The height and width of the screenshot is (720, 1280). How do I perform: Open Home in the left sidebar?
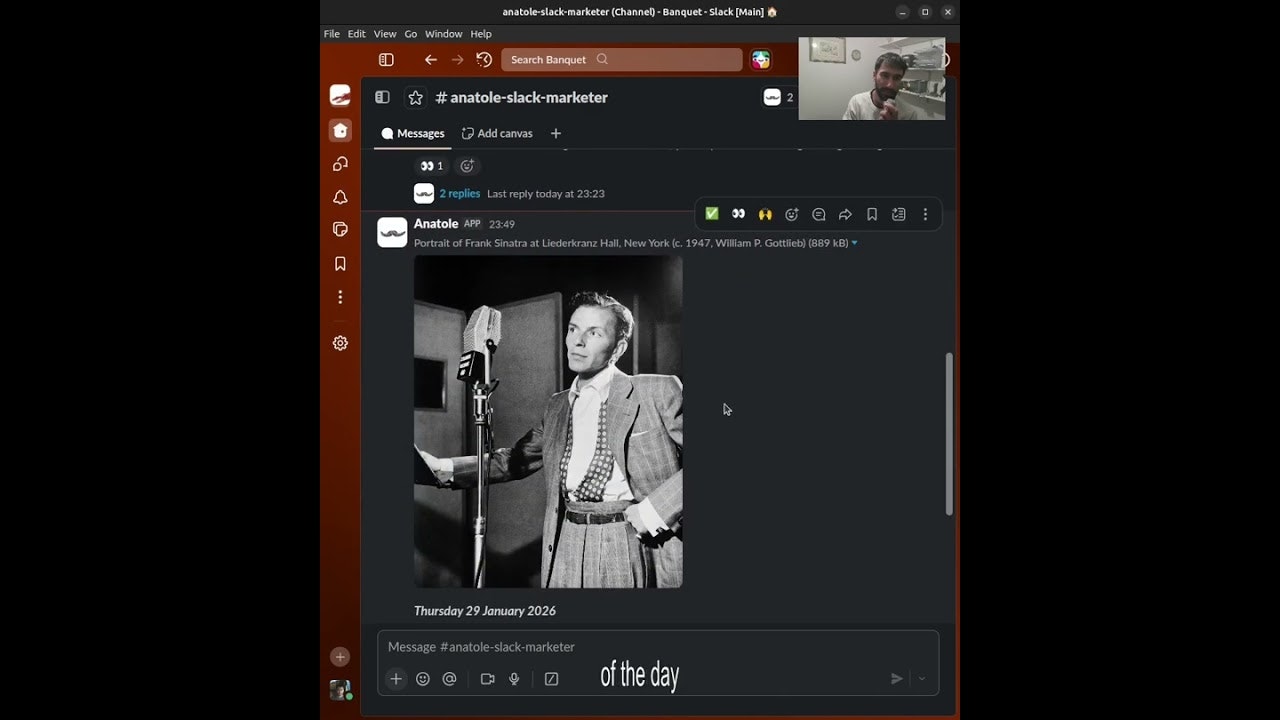(x=340, y=130)
